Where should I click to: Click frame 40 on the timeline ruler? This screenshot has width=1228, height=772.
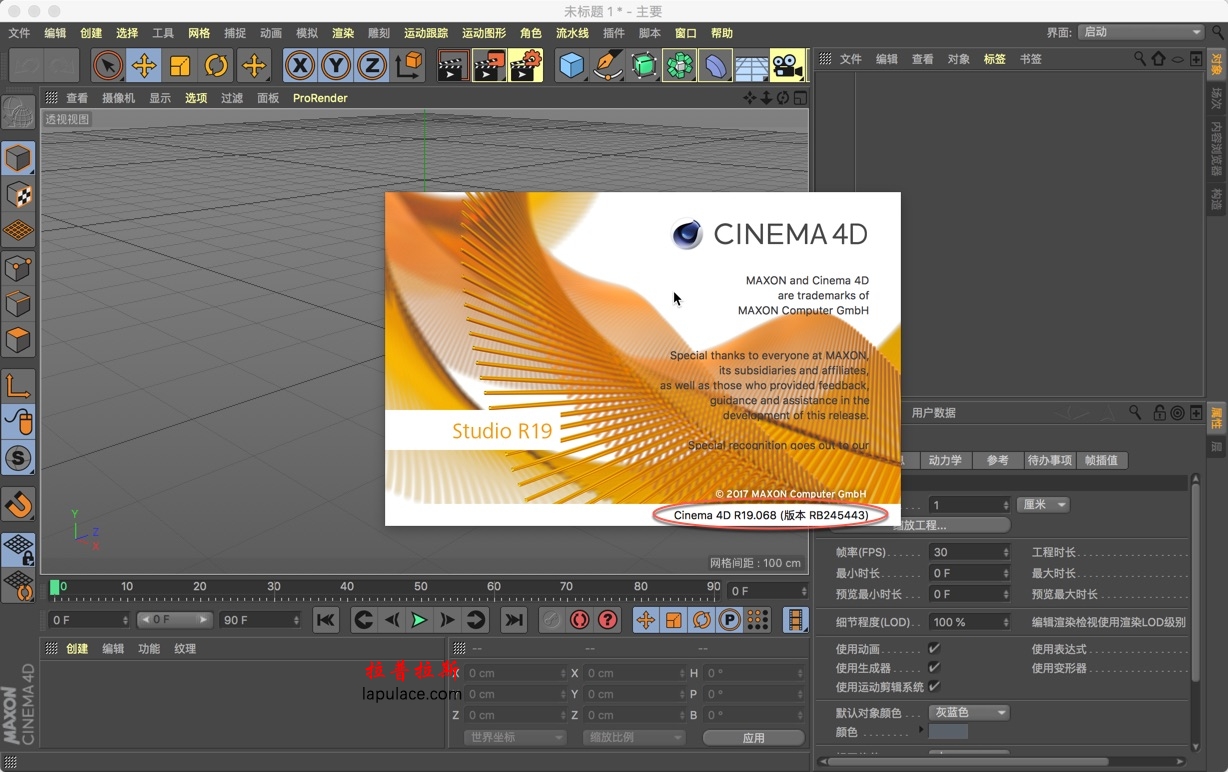[347, 587]
